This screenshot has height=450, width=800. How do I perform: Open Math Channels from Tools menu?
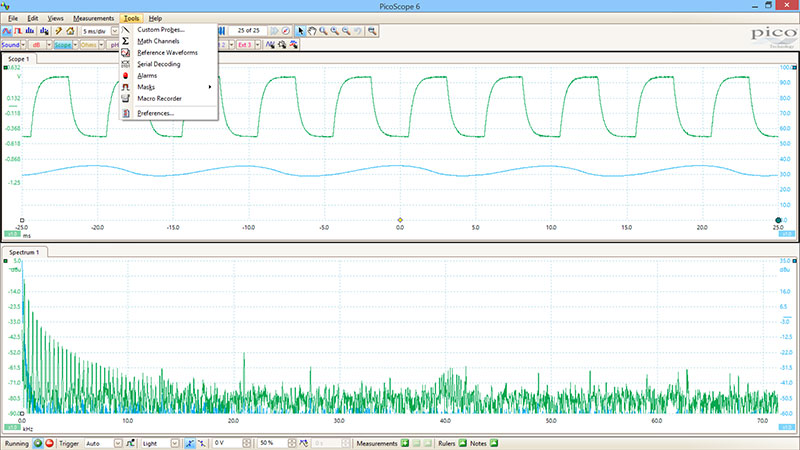158,41
